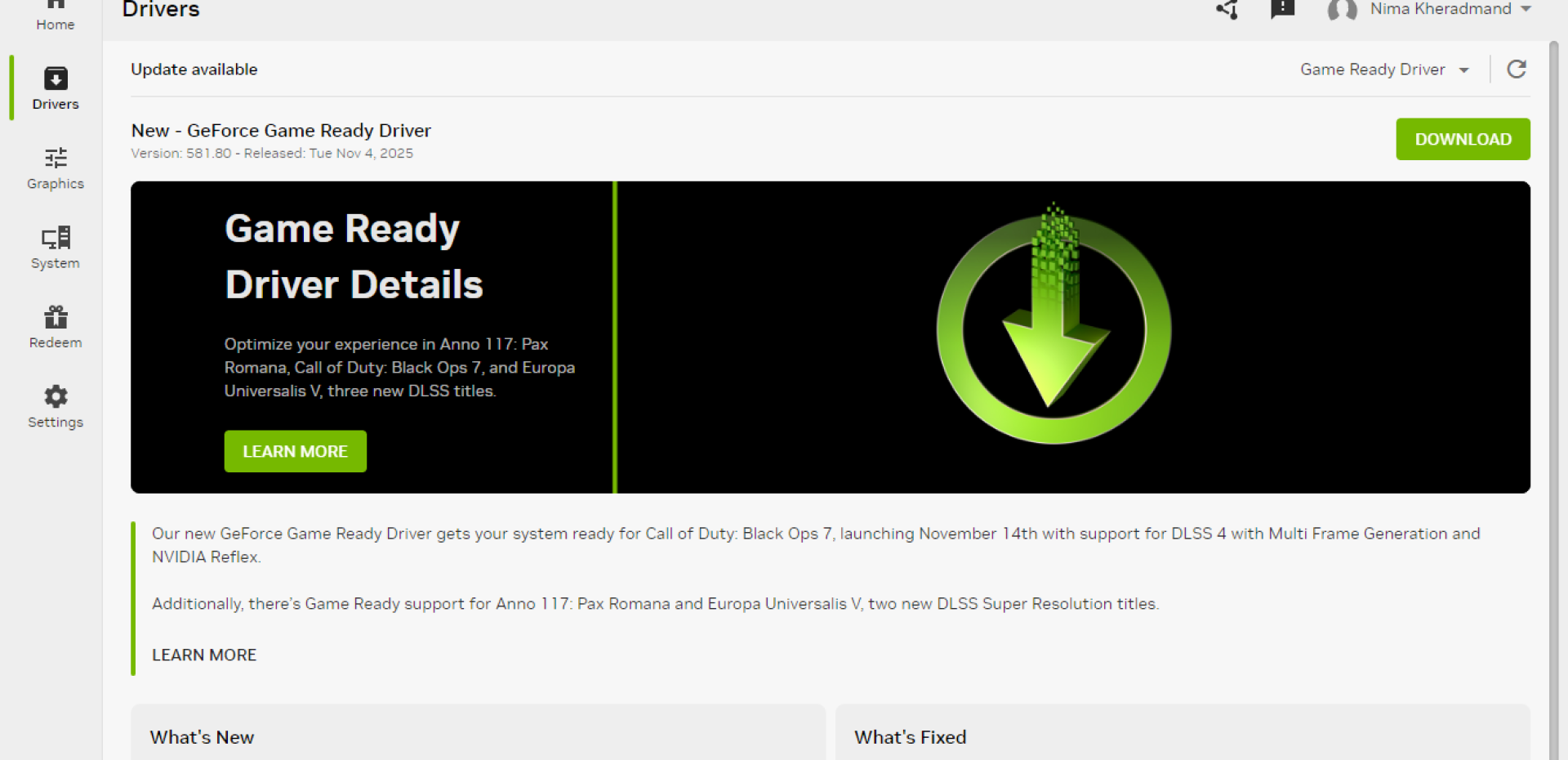Viewport: 1568px width, 760px height.
Task: Expand the account arrow beside Nima Kheradmand
Action: 1526,9
